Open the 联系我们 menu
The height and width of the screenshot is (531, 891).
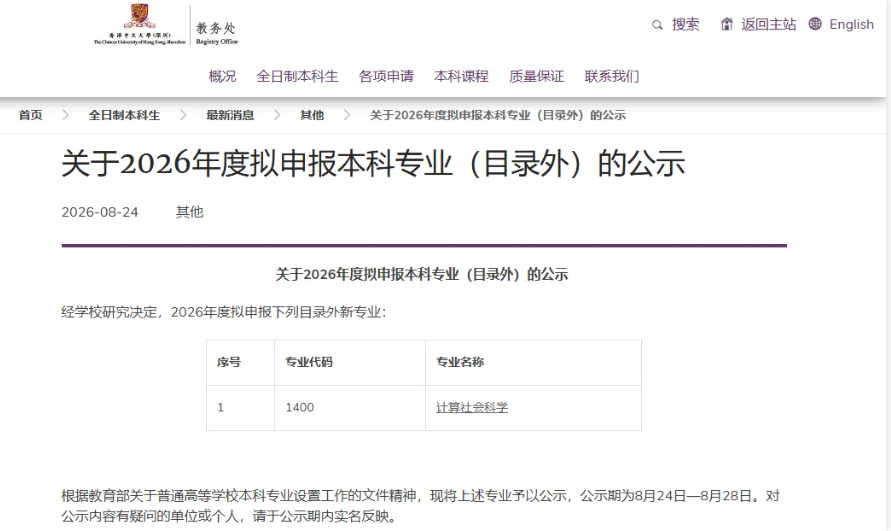(612, 76)
